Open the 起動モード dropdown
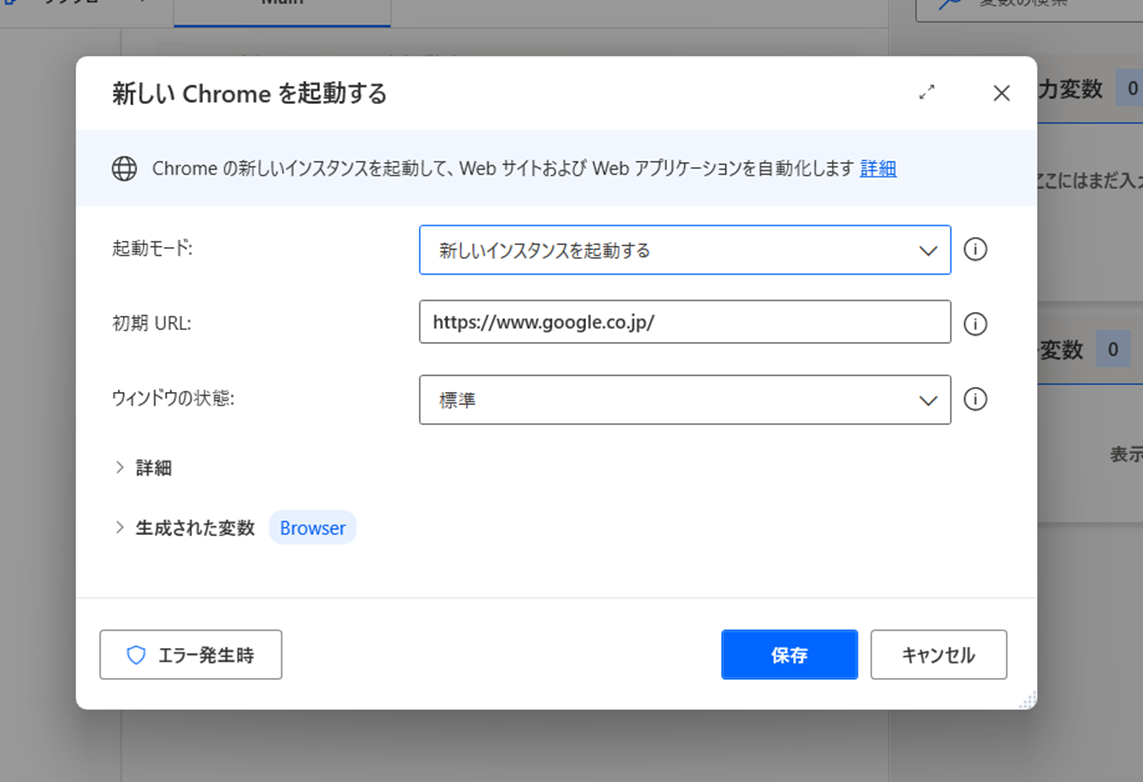1143x782 pixels. coord(684,250)
